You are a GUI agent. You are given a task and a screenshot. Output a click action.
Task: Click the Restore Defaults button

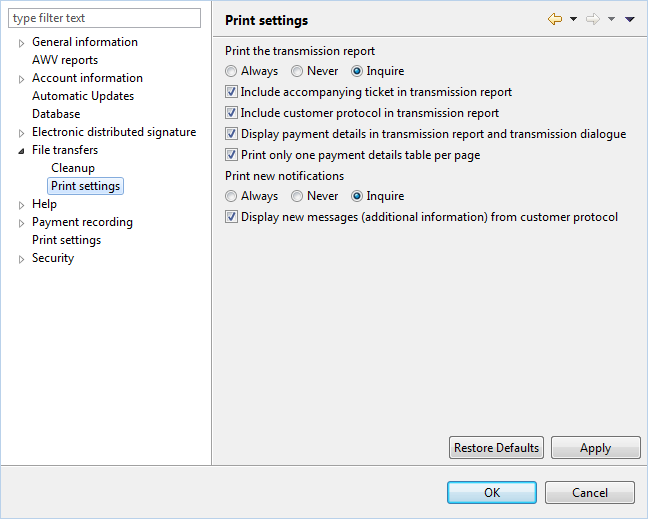click(x=496, y=448)
